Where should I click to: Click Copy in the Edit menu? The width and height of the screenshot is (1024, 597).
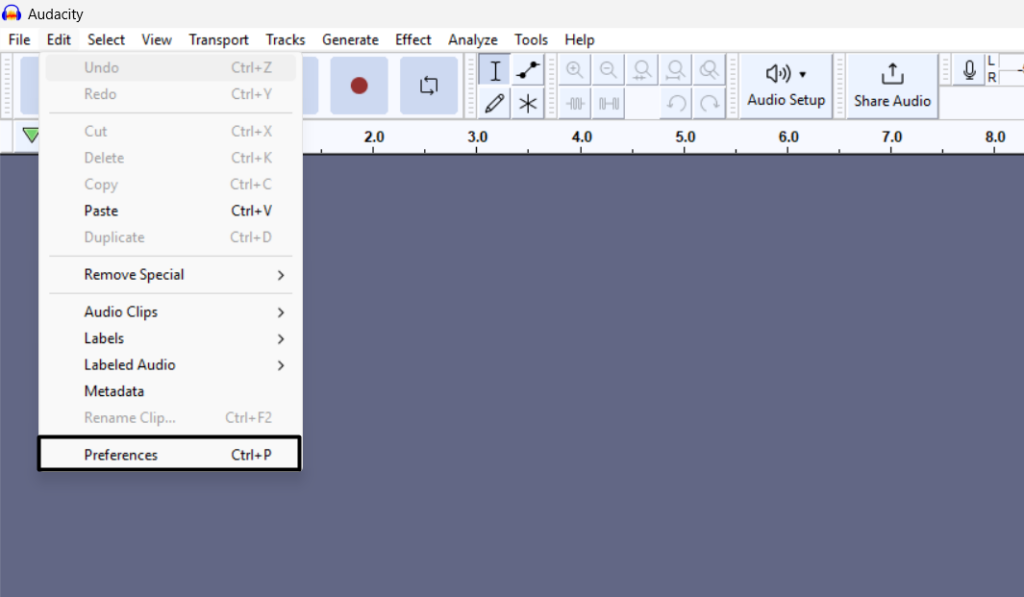tap(170, 184)
